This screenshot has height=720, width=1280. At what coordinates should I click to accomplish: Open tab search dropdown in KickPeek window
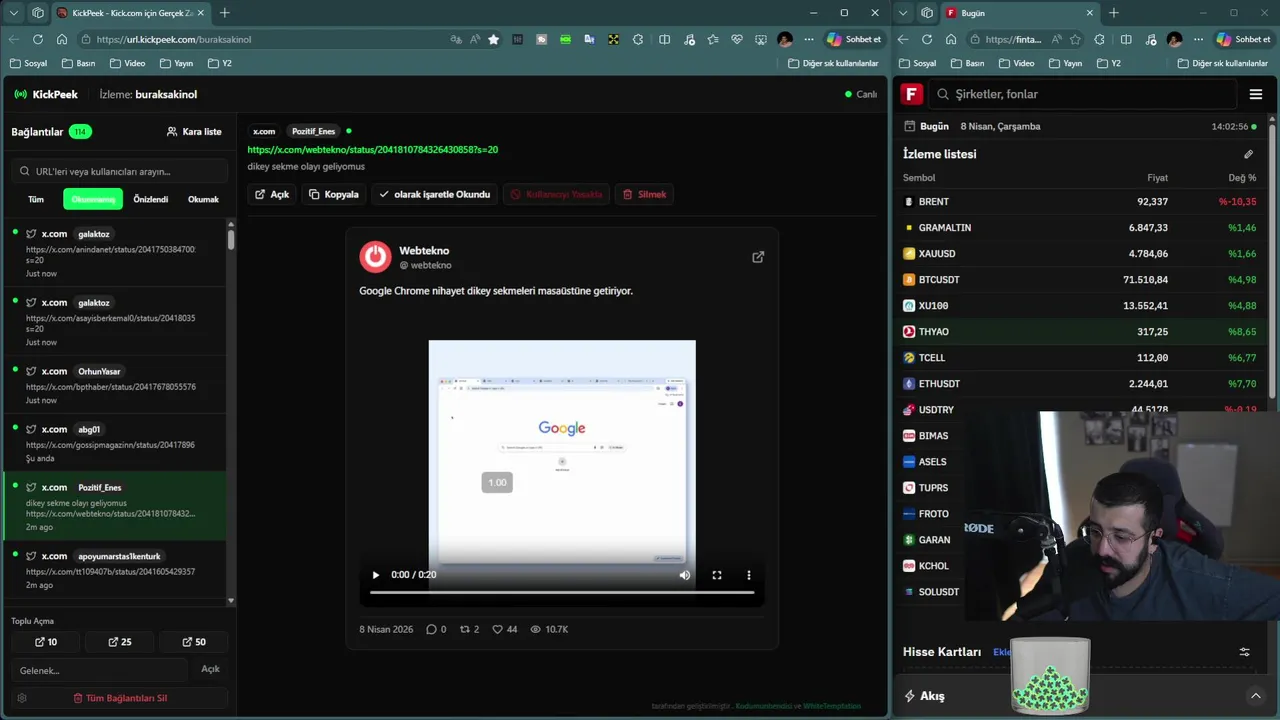pyautogui.click(x=14, y=13)
